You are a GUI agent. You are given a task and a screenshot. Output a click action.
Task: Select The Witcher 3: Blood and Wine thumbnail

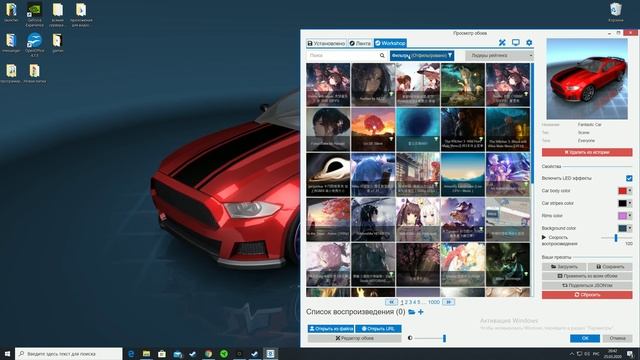(508, 129)
